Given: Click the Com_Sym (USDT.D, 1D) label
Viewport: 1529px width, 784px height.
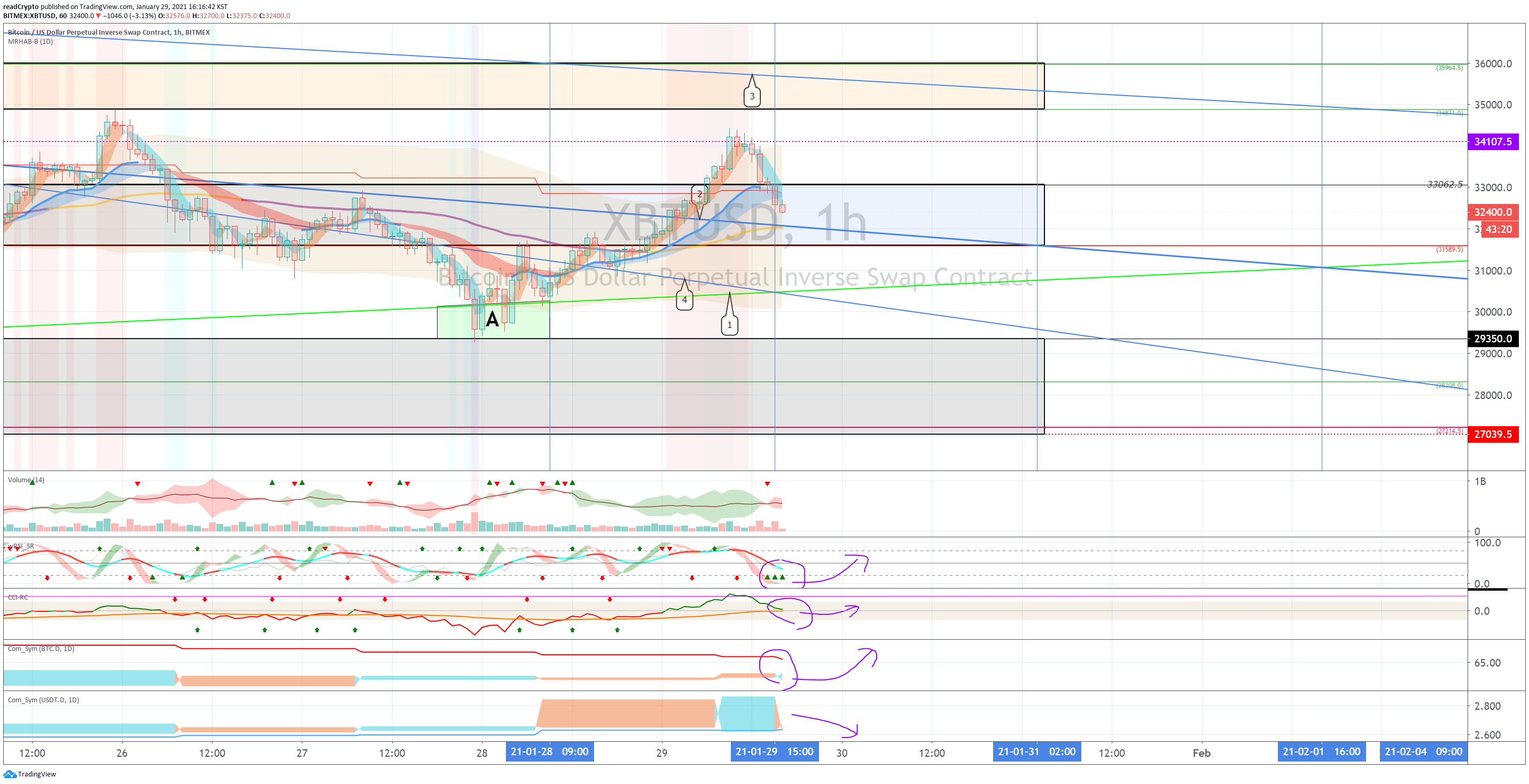Looking at the screenshot, I should (43, 700).
